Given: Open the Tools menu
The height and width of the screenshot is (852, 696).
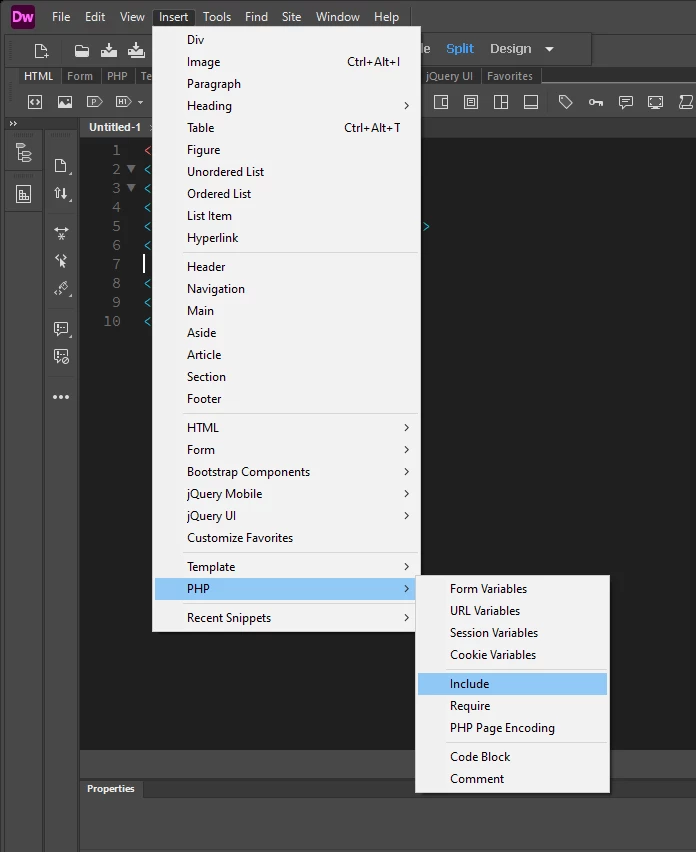Looking at the screenshot, I should coord(217,17).
